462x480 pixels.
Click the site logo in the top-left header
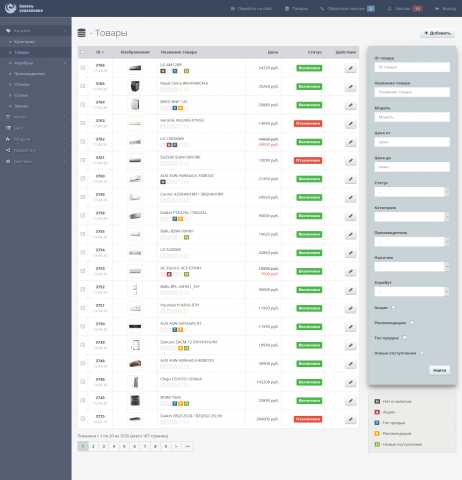click(23, 8)
